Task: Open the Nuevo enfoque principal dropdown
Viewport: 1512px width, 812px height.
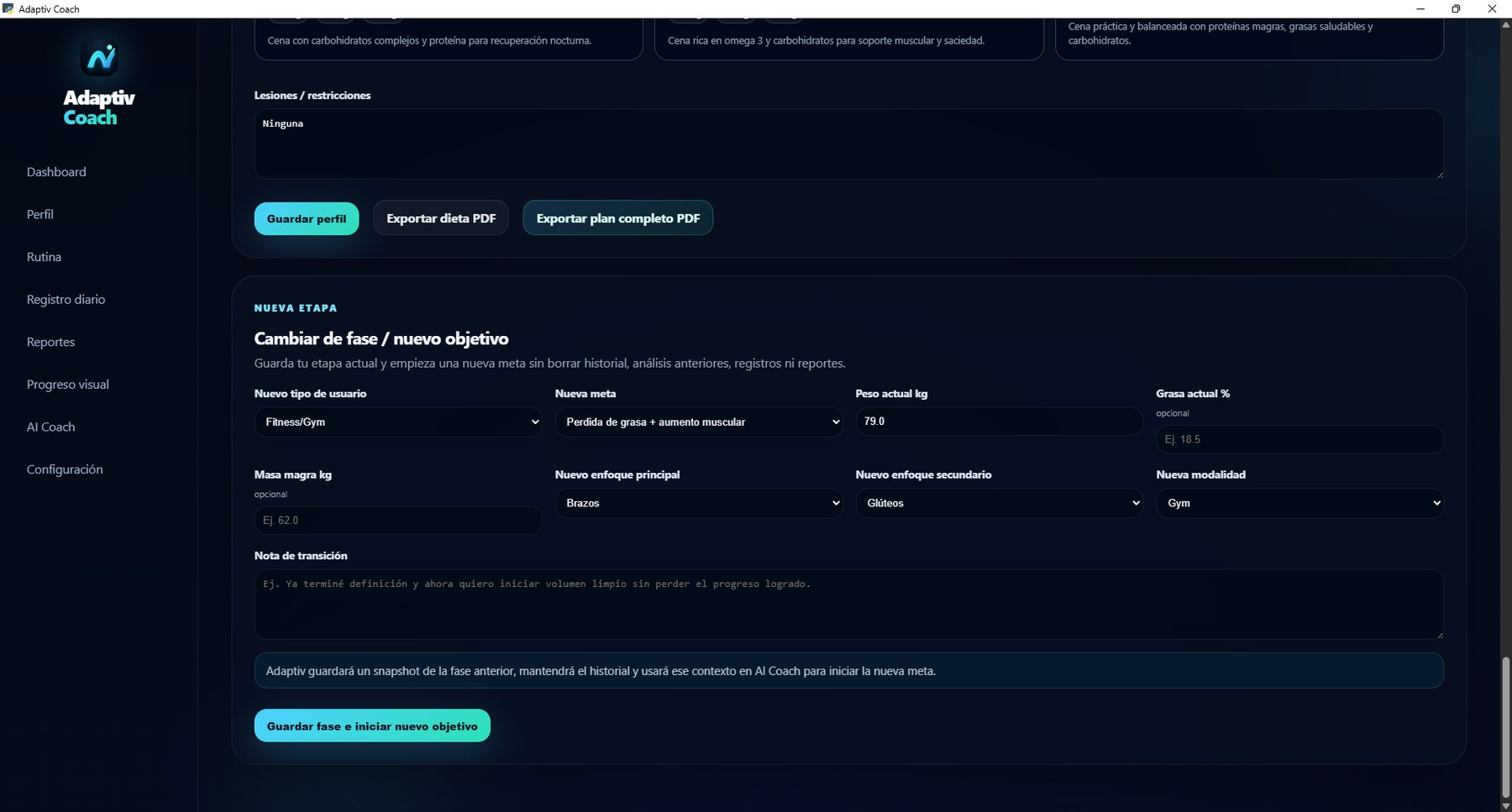Action: (x=699, y=503)
